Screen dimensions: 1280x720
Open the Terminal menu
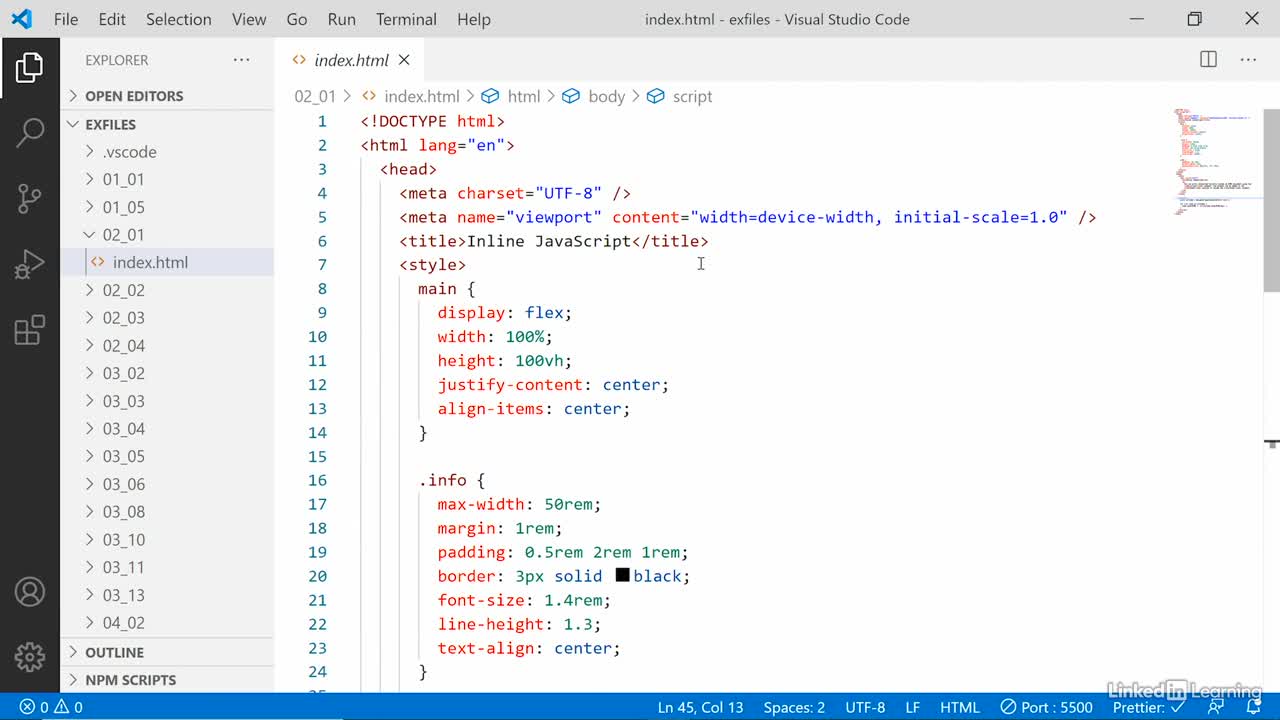tap(406, 19)
